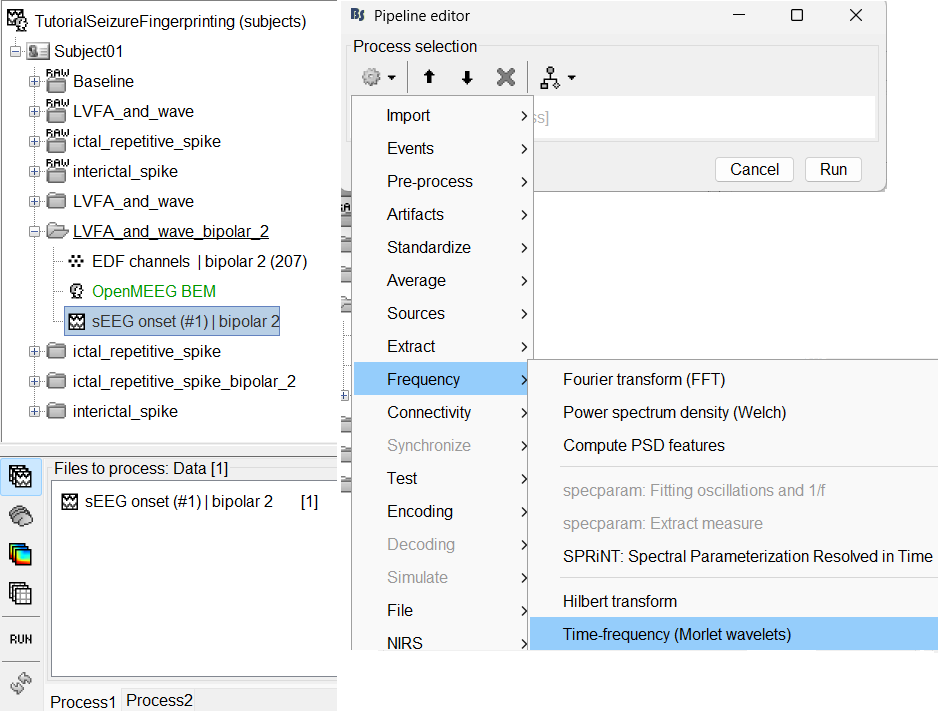Collapse the LVFA_and_wave_bipolar_2 folder
Viewport: 938px width, 711px height.
35,232
